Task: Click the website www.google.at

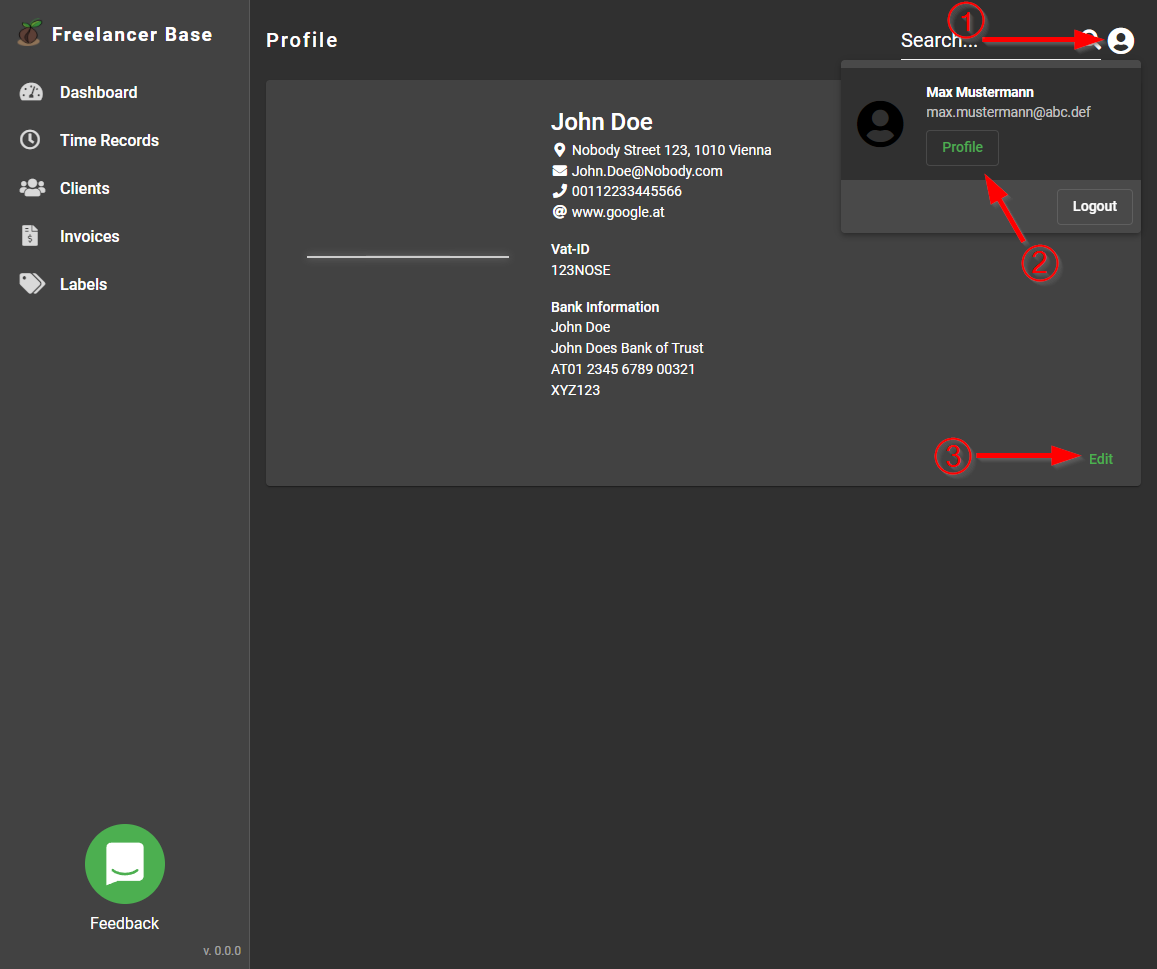Action: point(618,212)
